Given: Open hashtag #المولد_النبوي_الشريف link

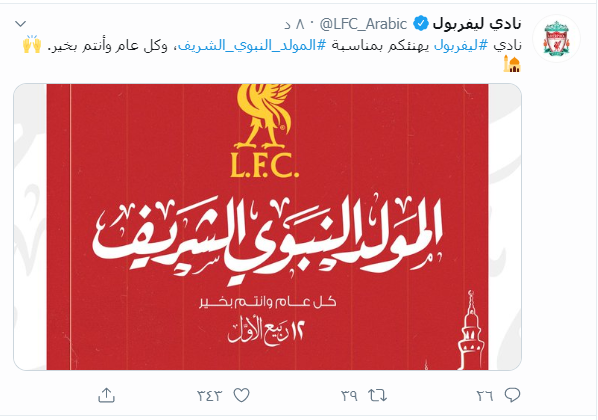Looking at the screenshot, I should [x=252, y=45].
